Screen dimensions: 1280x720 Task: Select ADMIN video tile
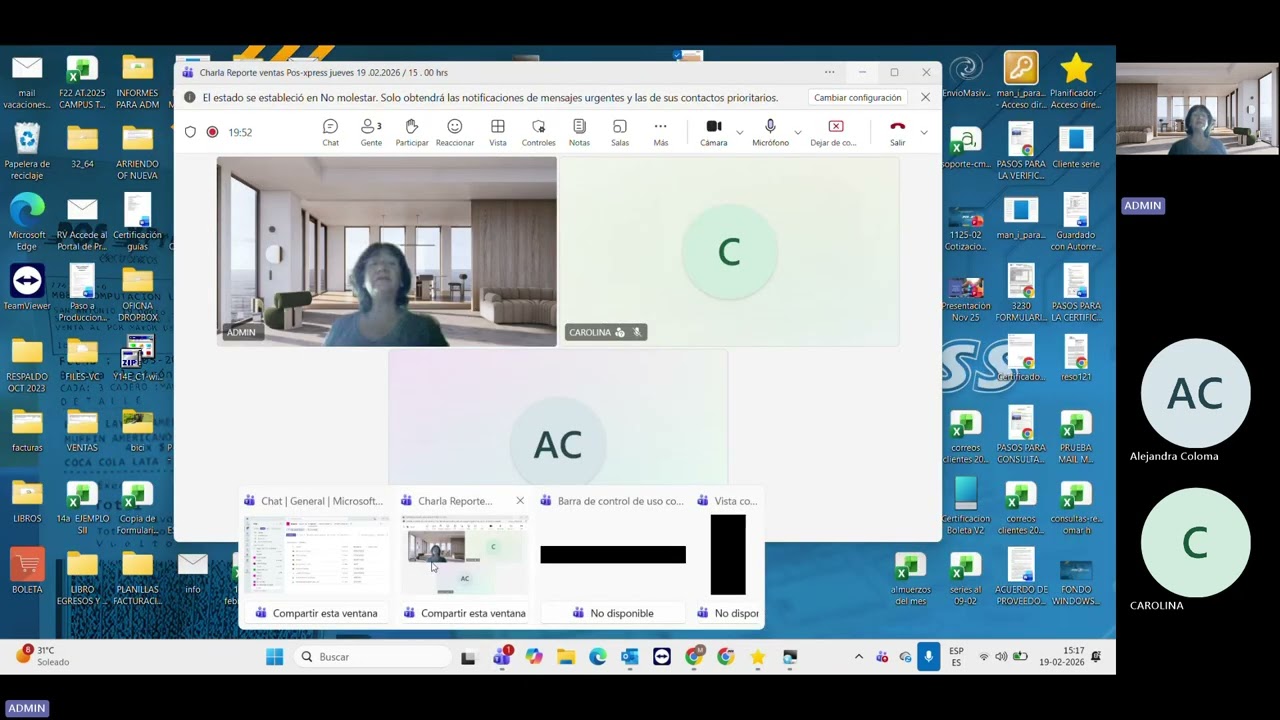[x=387, y=251]
